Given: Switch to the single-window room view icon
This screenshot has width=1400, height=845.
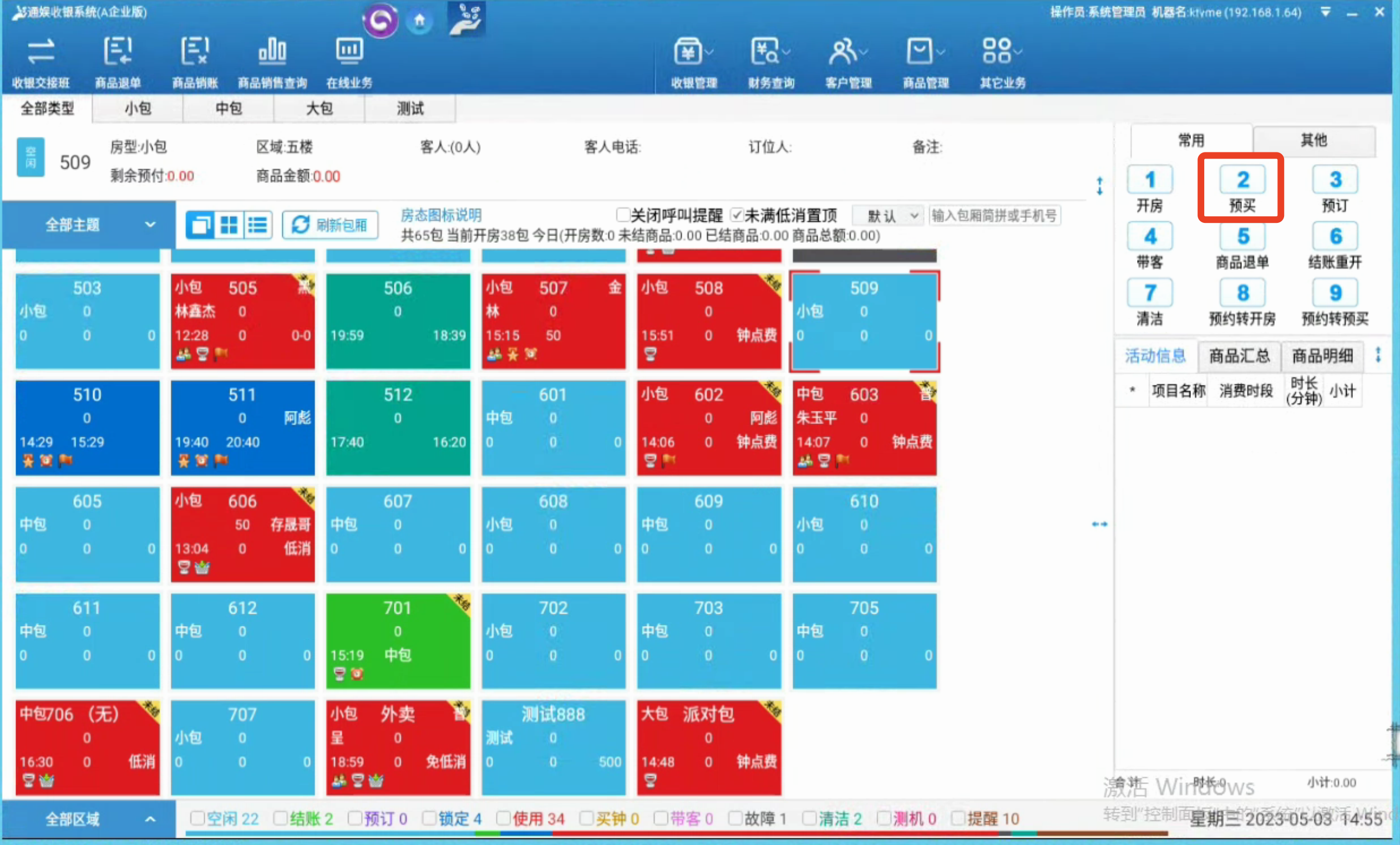Looking at the screenshot, I should click(200, 226).
